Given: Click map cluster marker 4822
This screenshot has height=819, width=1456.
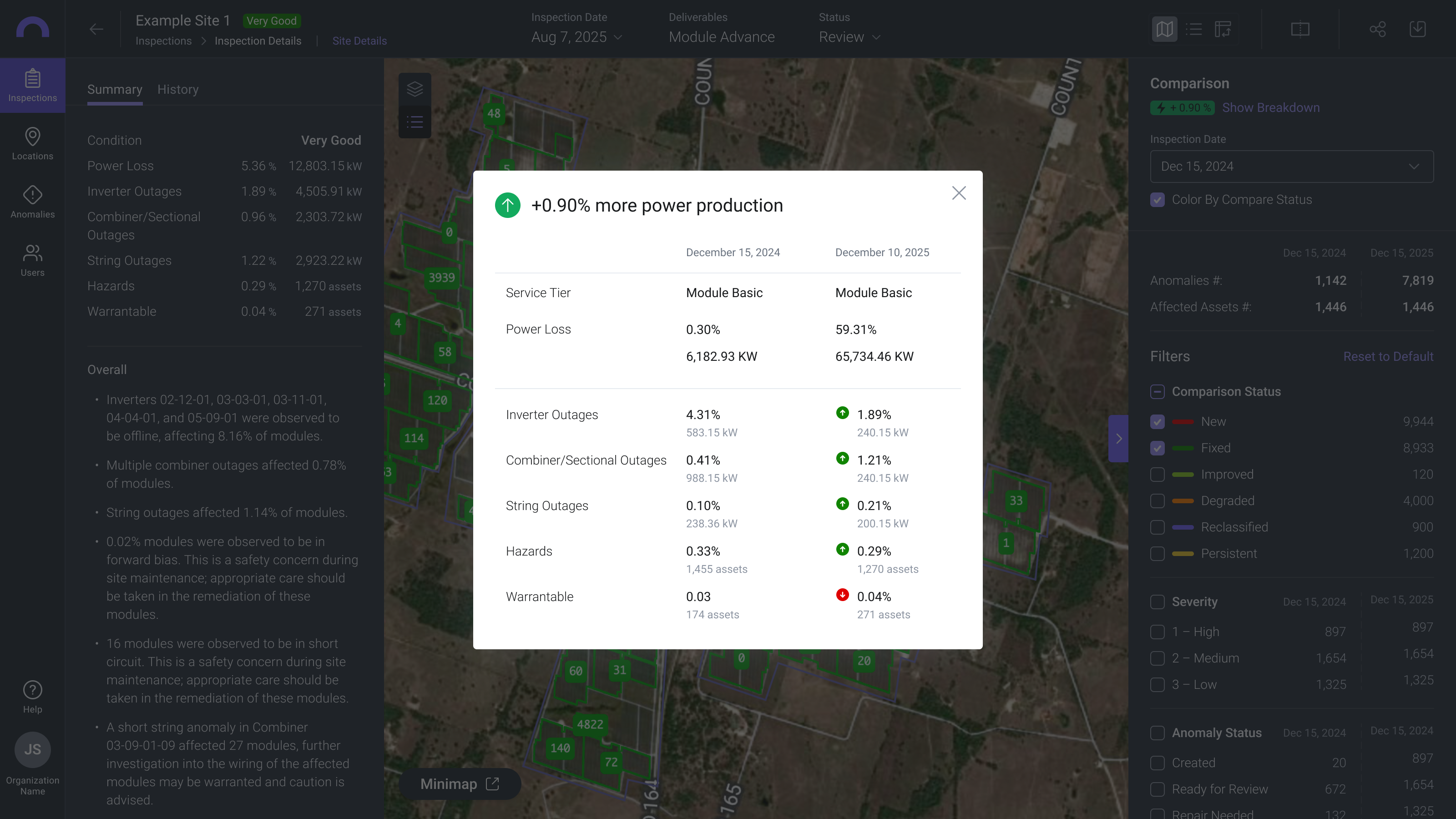Looking at the screenshot, I should pos(590,724).
